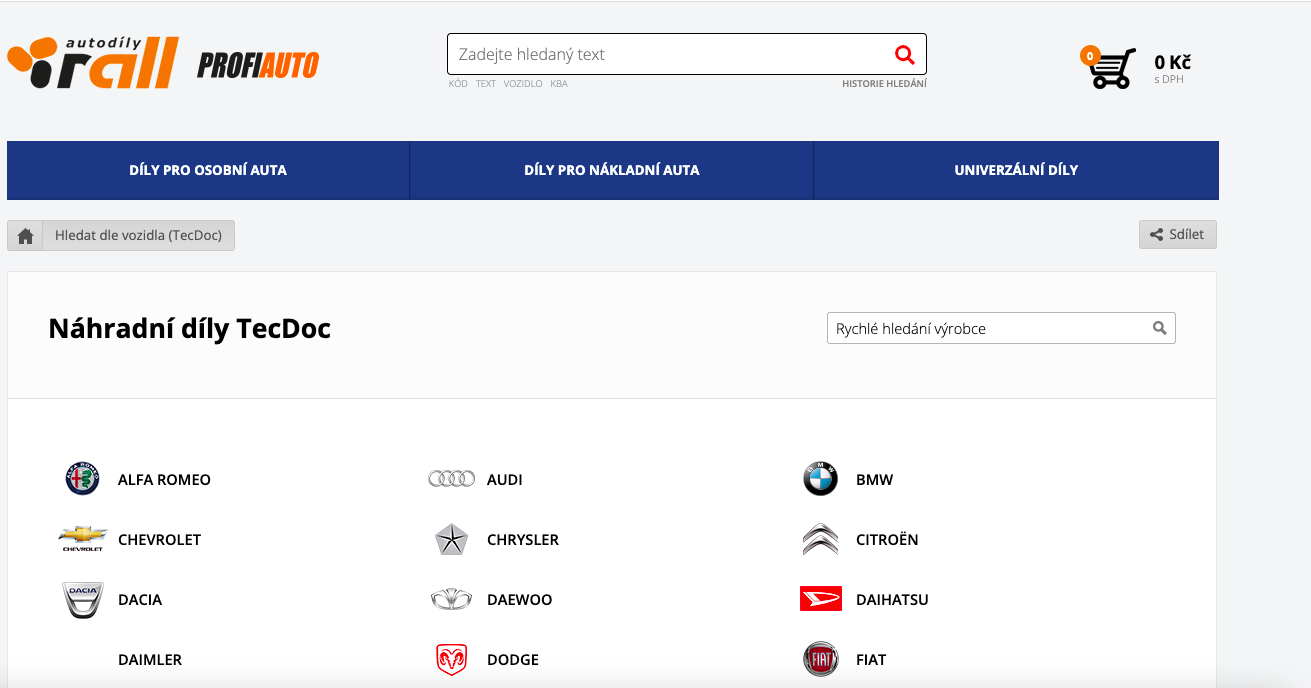Viewport: 1311px width, 688px height.
Task: Click the Audi rings logo
Action: [x=451, y=479]
